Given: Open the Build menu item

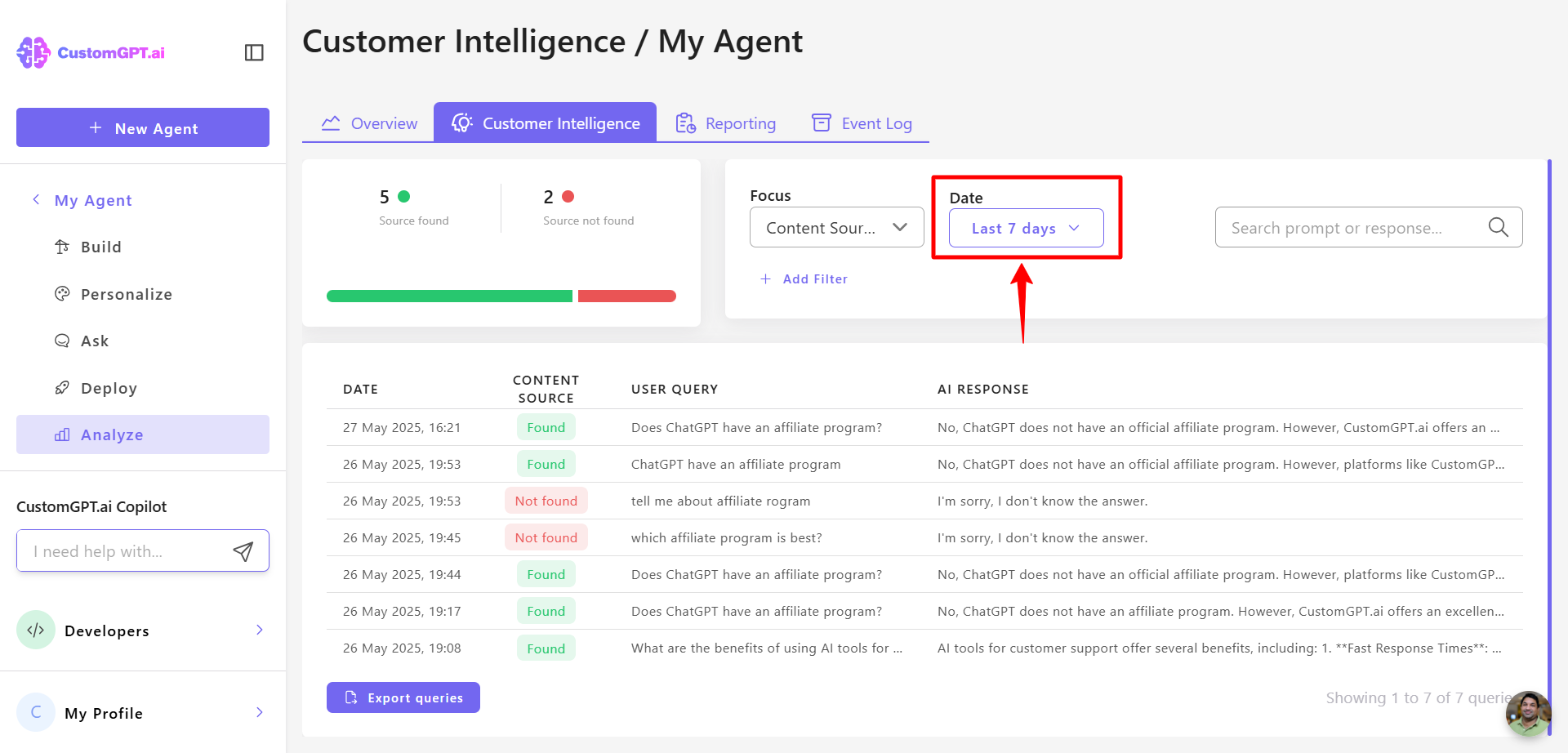Looking at the screenshot, I should pos(143,247).
